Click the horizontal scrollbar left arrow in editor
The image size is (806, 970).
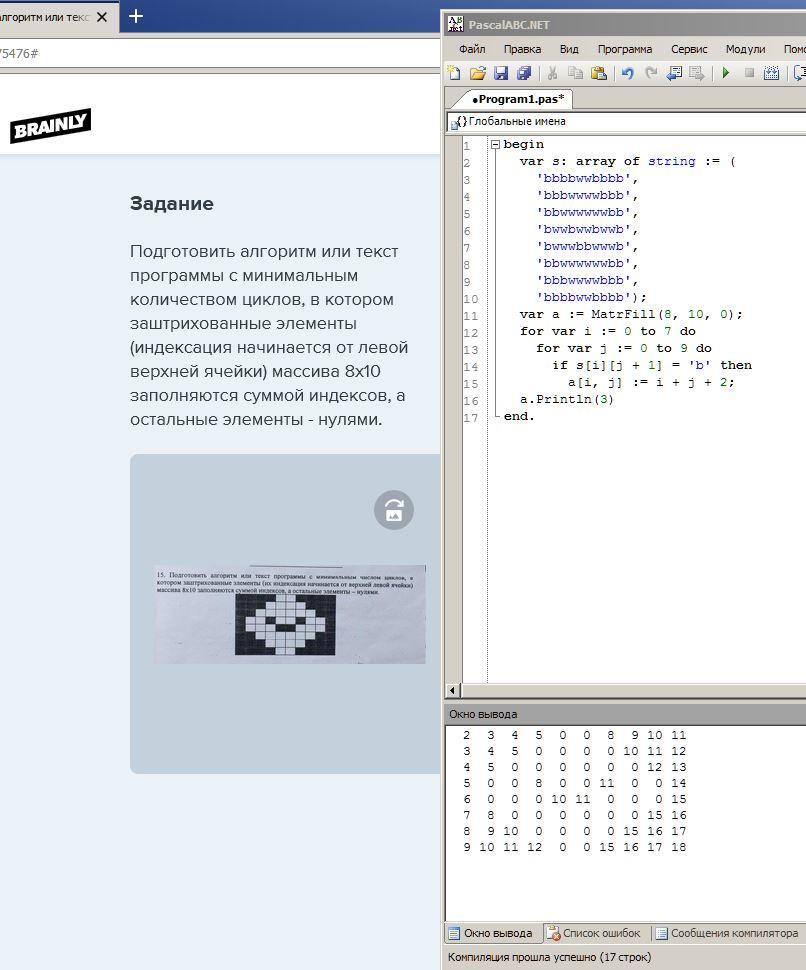[453, 690]
